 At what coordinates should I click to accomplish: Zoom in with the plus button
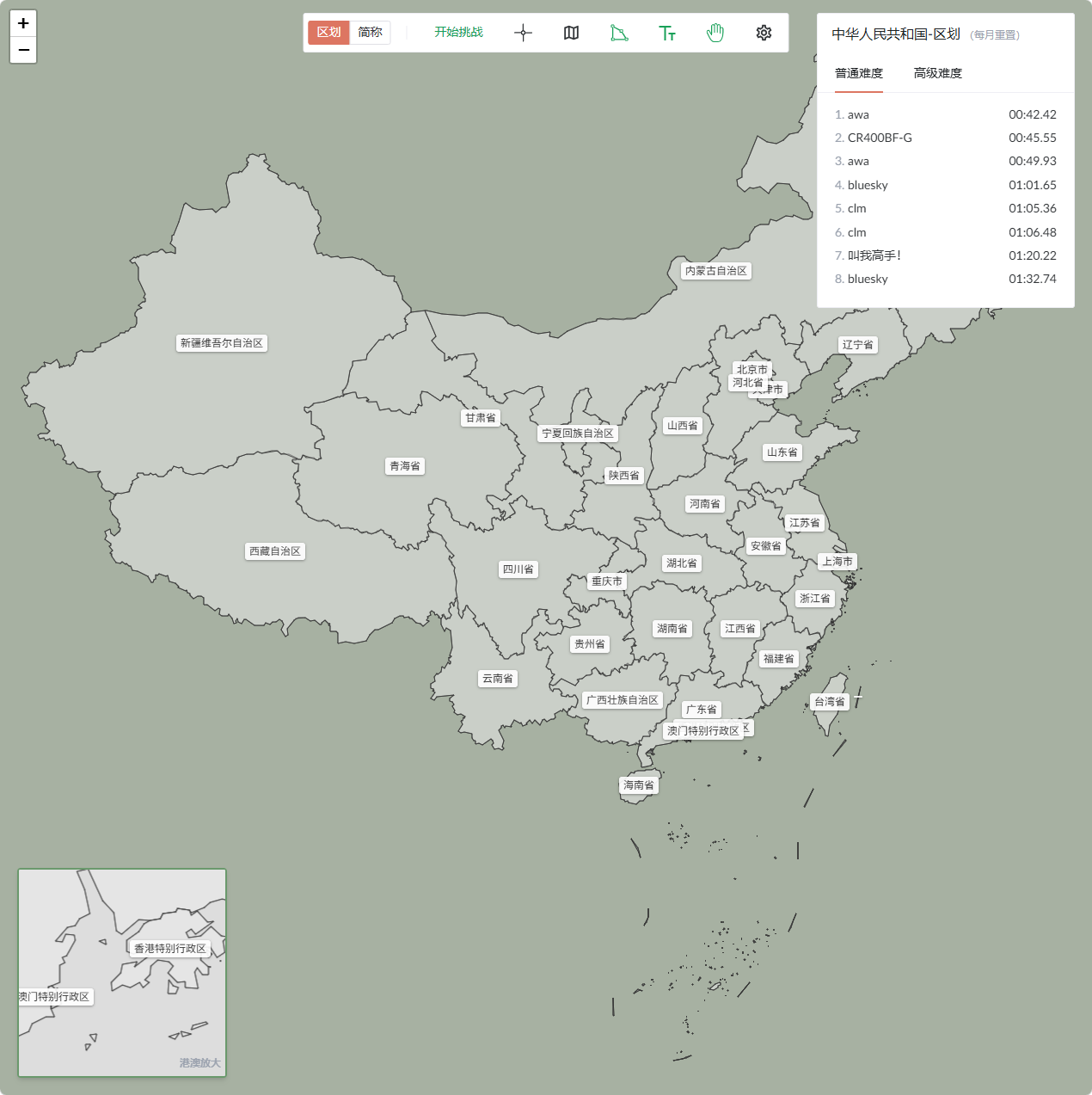click(x=23, y=22)
